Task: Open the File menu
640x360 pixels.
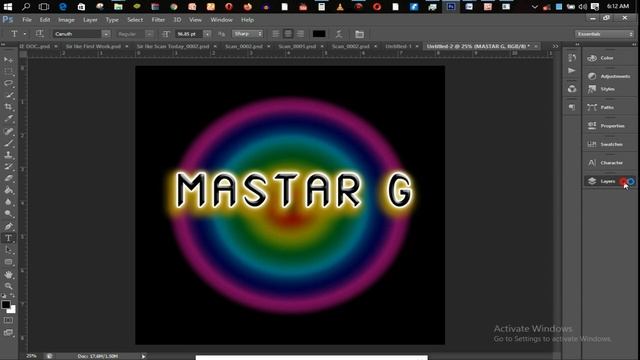Action: pos(27,20)
